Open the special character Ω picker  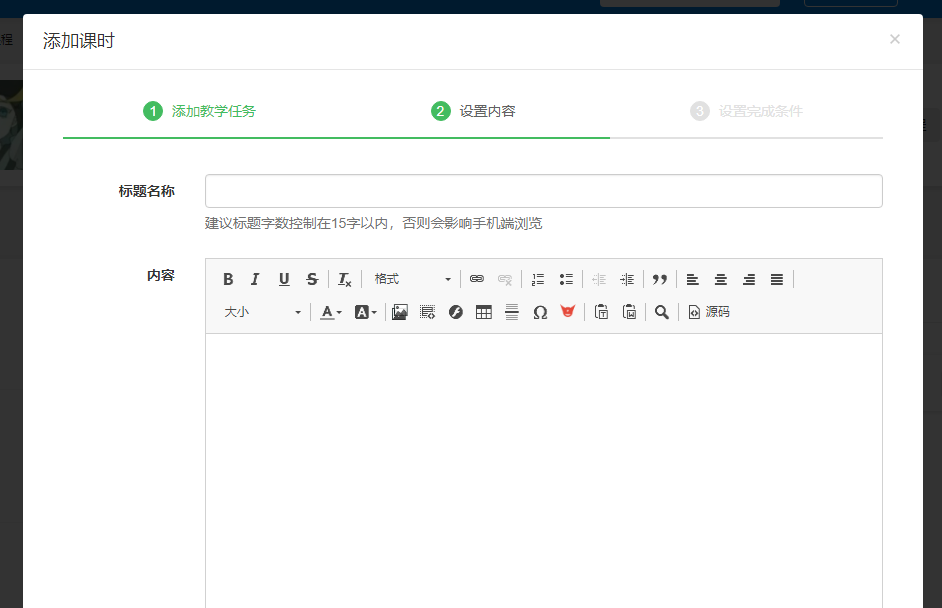pos(540,312)
